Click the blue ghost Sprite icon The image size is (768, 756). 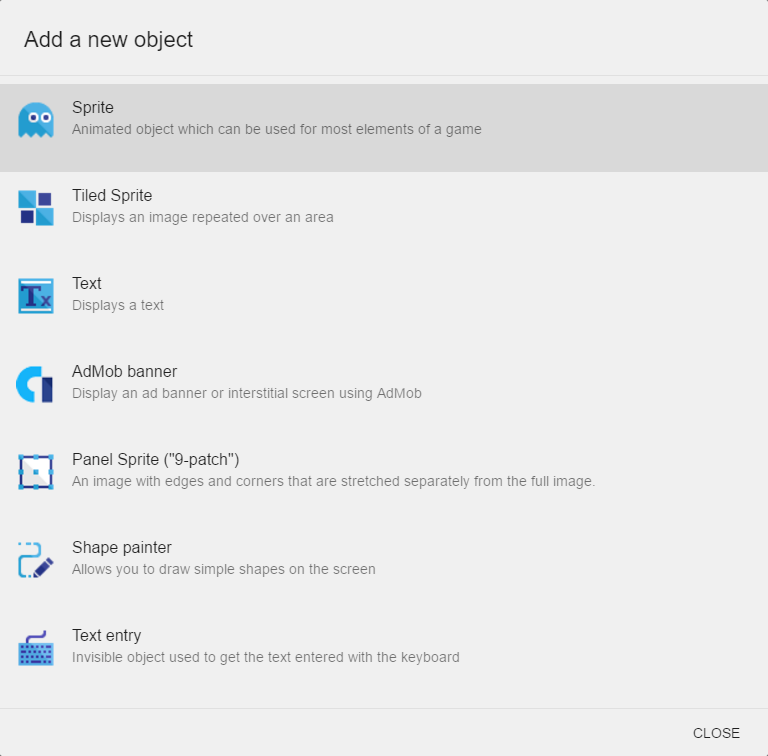tap(36, 120)
